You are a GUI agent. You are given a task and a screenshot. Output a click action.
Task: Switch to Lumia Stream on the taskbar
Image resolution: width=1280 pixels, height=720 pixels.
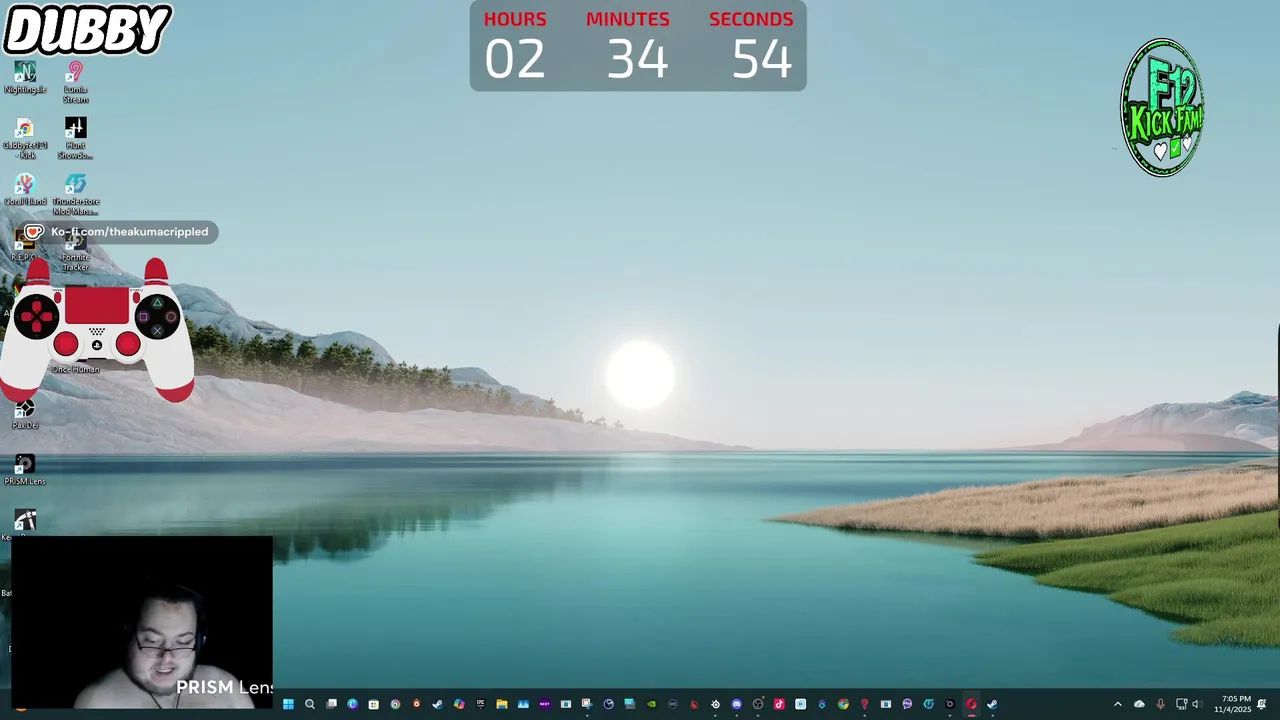(x=864, y=704)
